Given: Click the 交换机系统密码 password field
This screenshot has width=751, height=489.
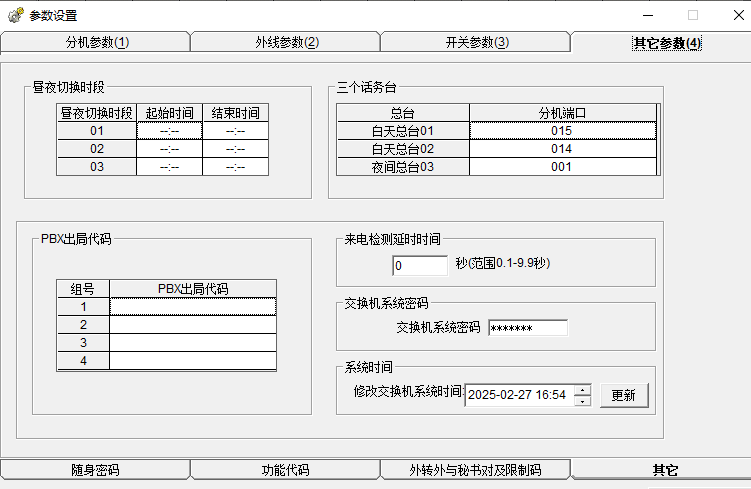Looking at the screenshot, I should click(527, 328).
